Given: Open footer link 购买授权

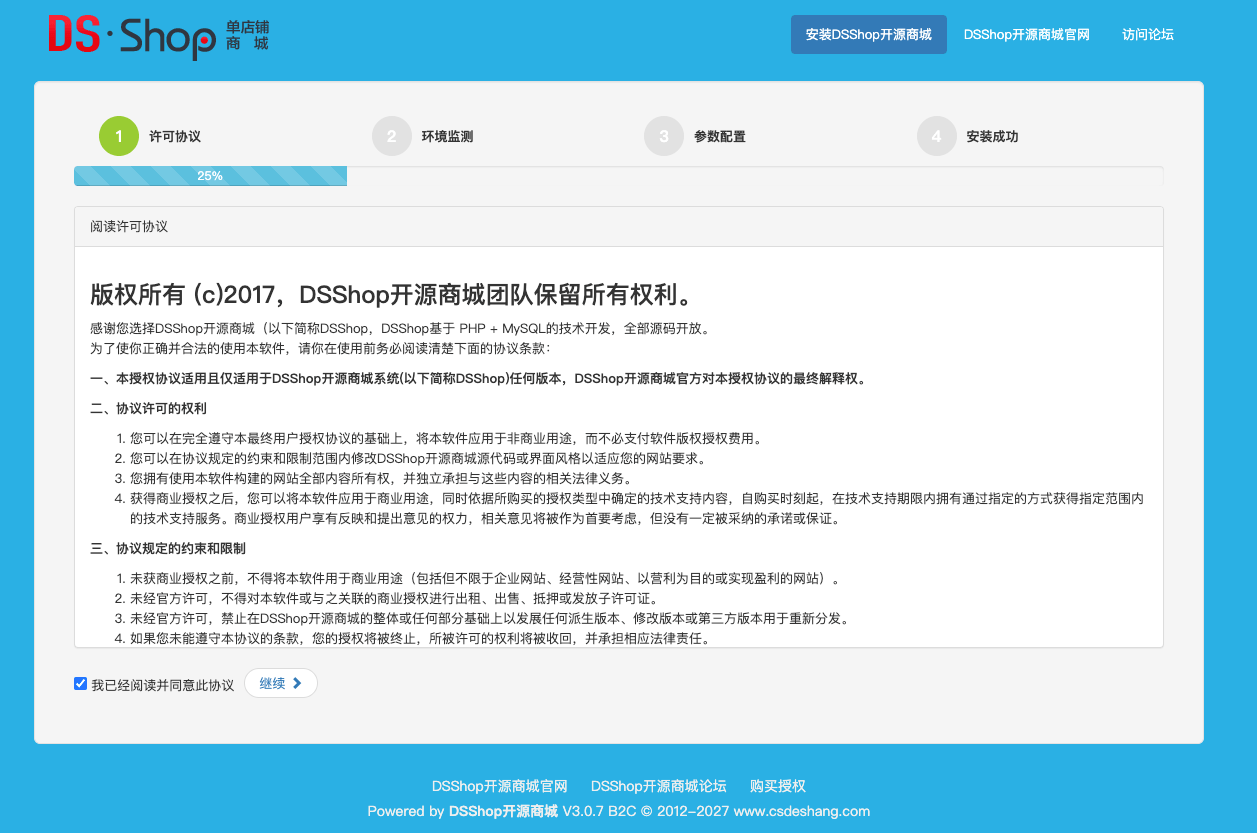Looking at the screenshot, I should click(x=778, y=786).
